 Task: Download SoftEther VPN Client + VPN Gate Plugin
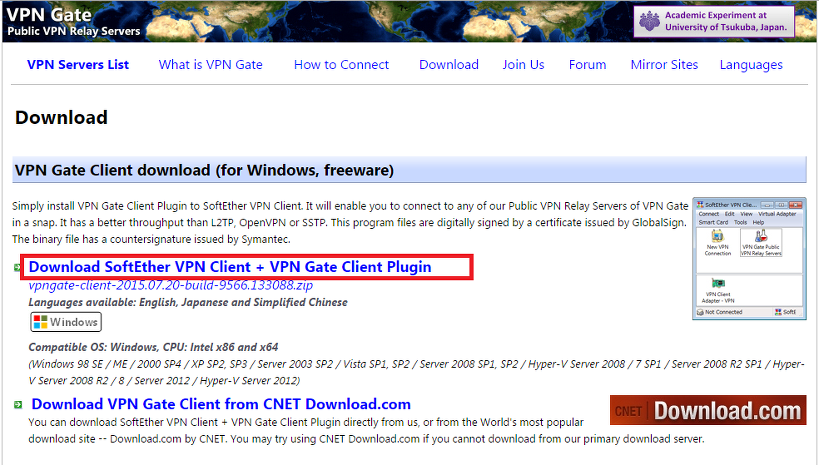(230, 267)
